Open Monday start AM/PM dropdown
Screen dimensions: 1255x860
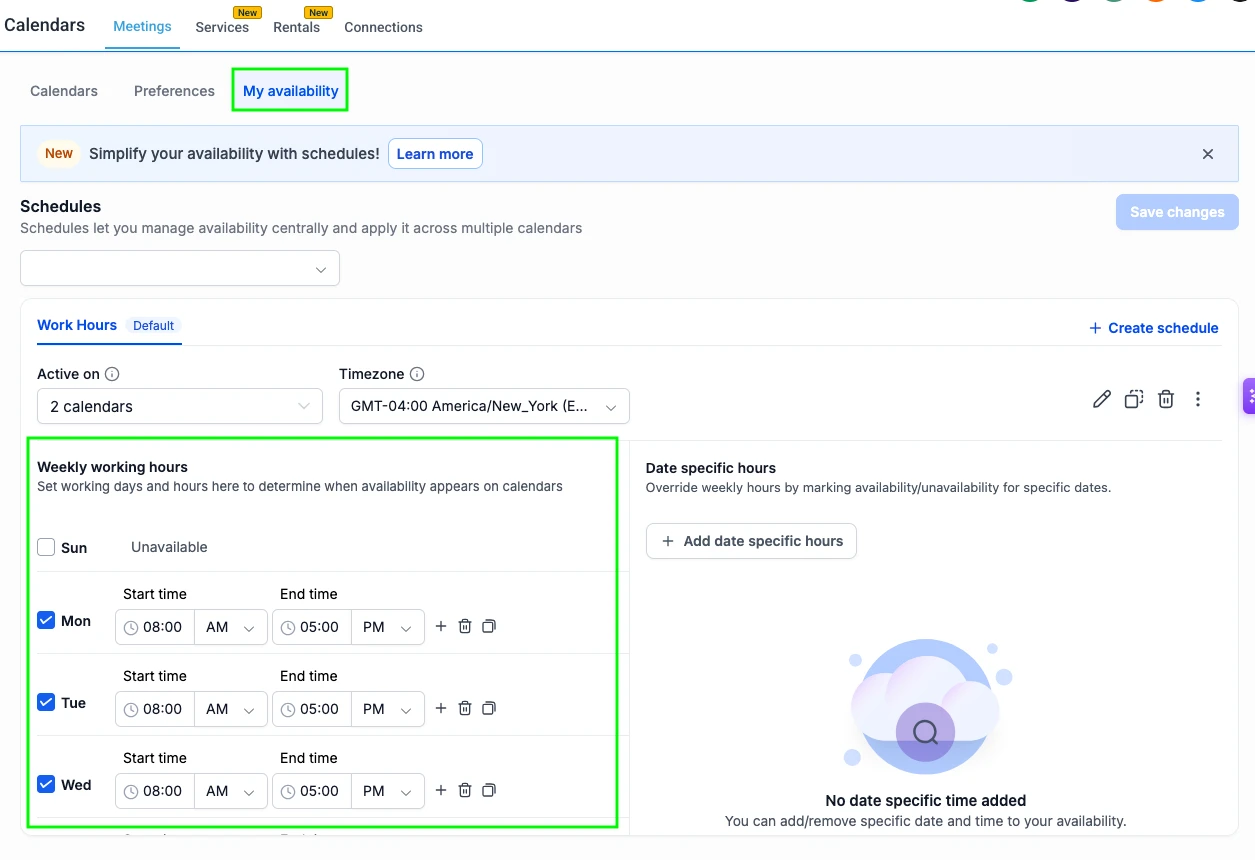[231, 627]
